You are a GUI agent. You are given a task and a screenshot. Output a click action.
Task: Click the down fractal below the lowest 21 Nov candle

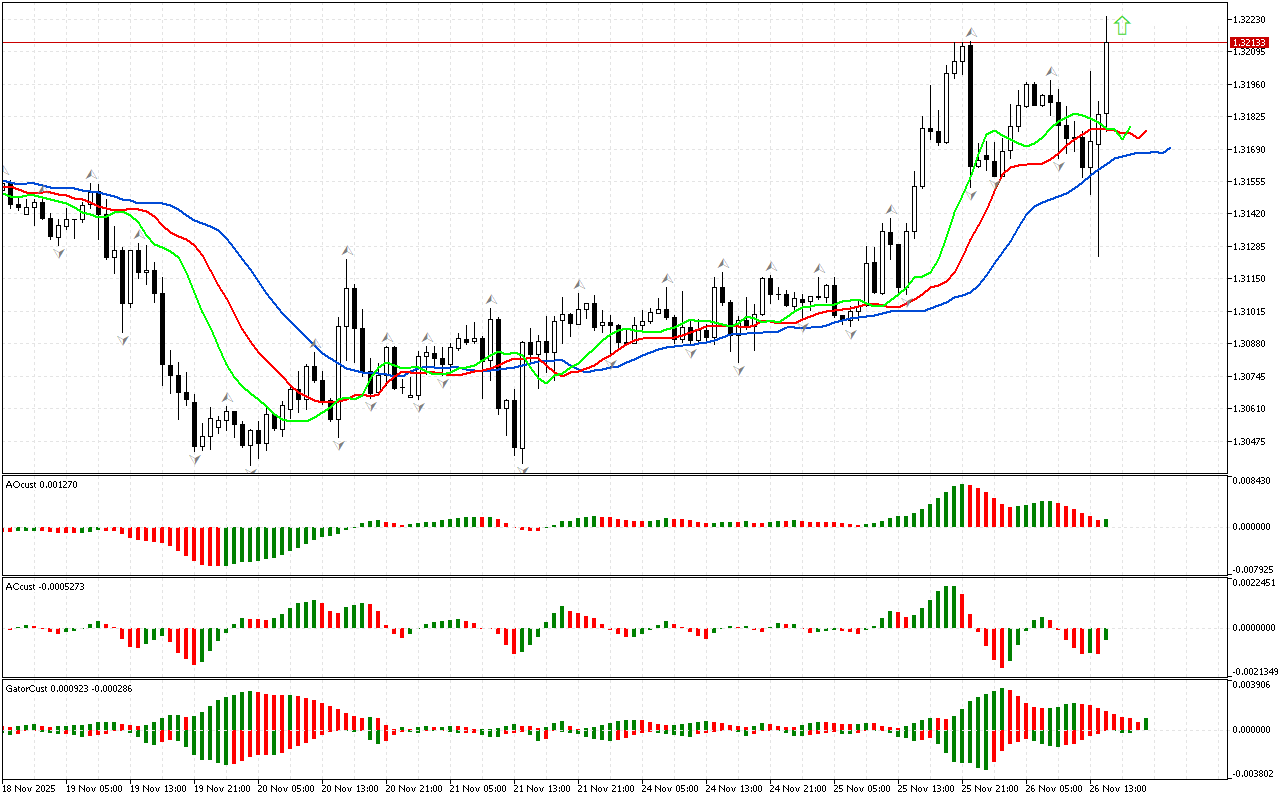pos(522,467)
